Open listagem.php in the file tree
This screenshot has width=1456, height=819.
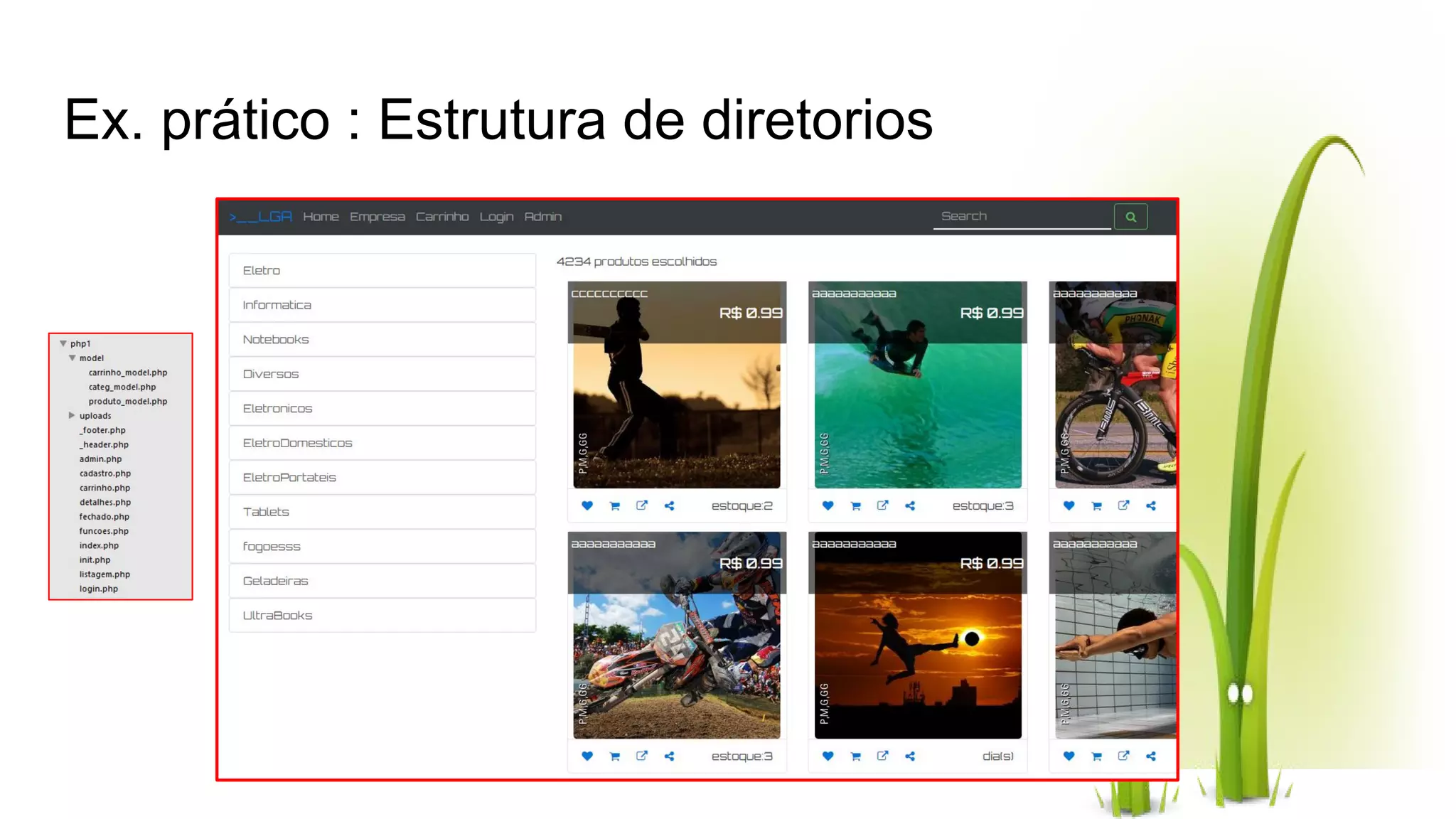click(105, 574)
